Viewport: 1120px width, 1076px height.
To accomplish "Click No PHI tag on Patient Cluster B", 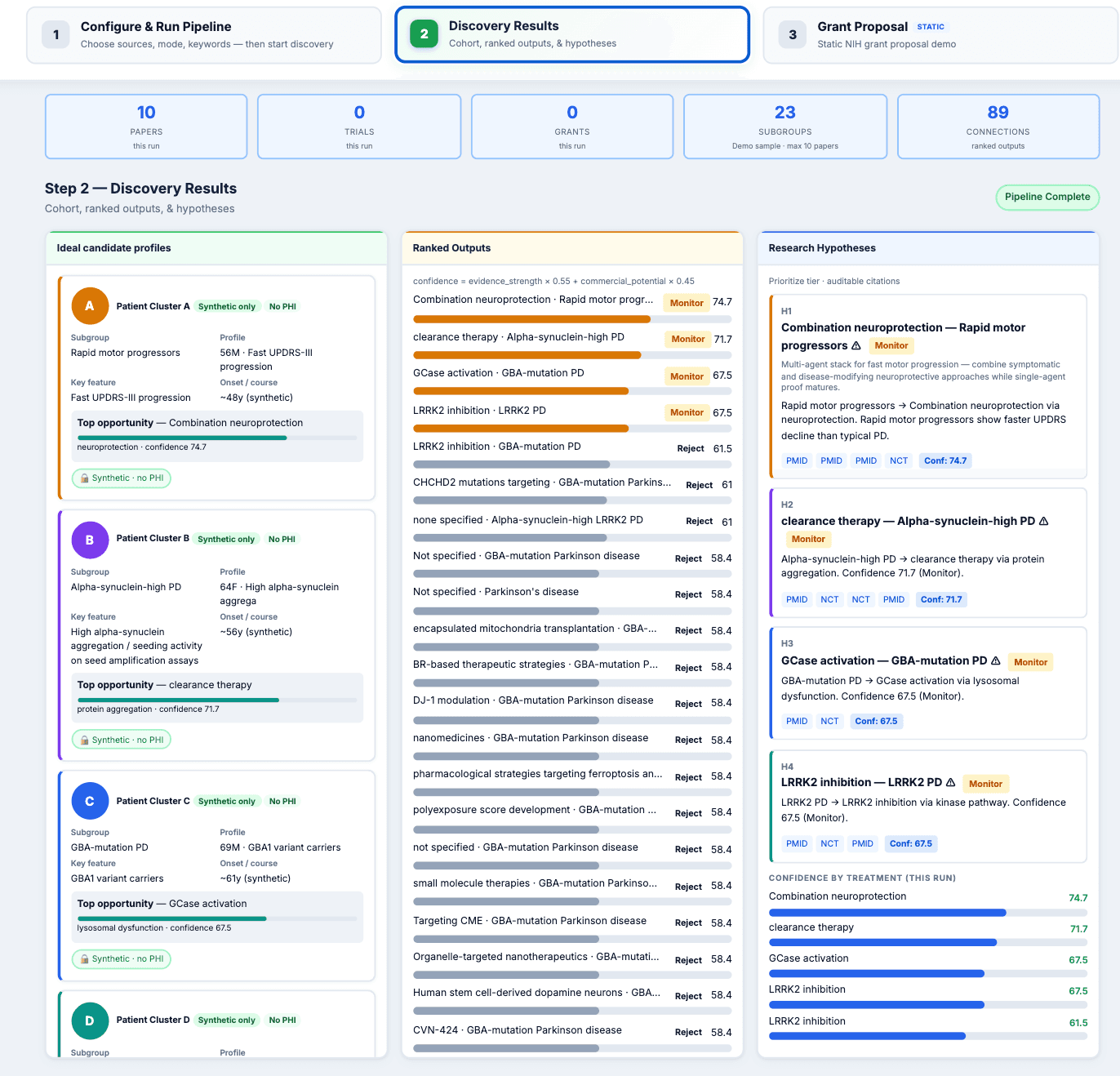I will pyautogui.click(x=282, y=539).
